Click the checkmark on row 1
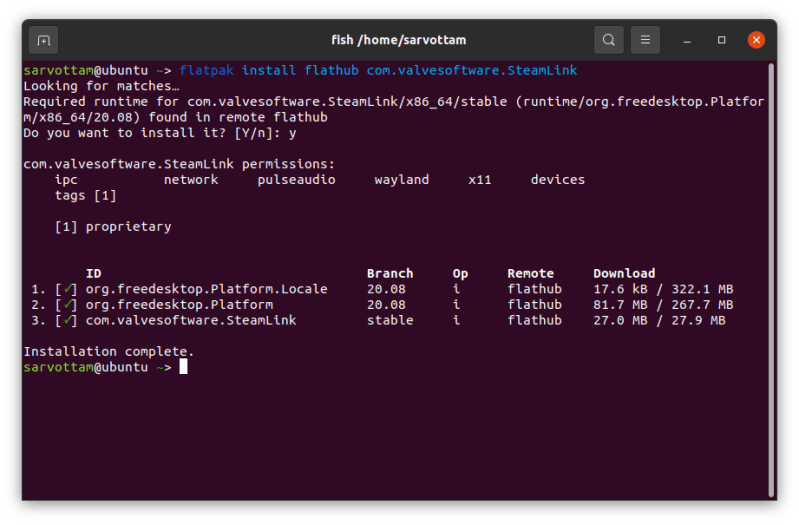The width and height of the screenshot is (799, 525). tap(67, 289)
